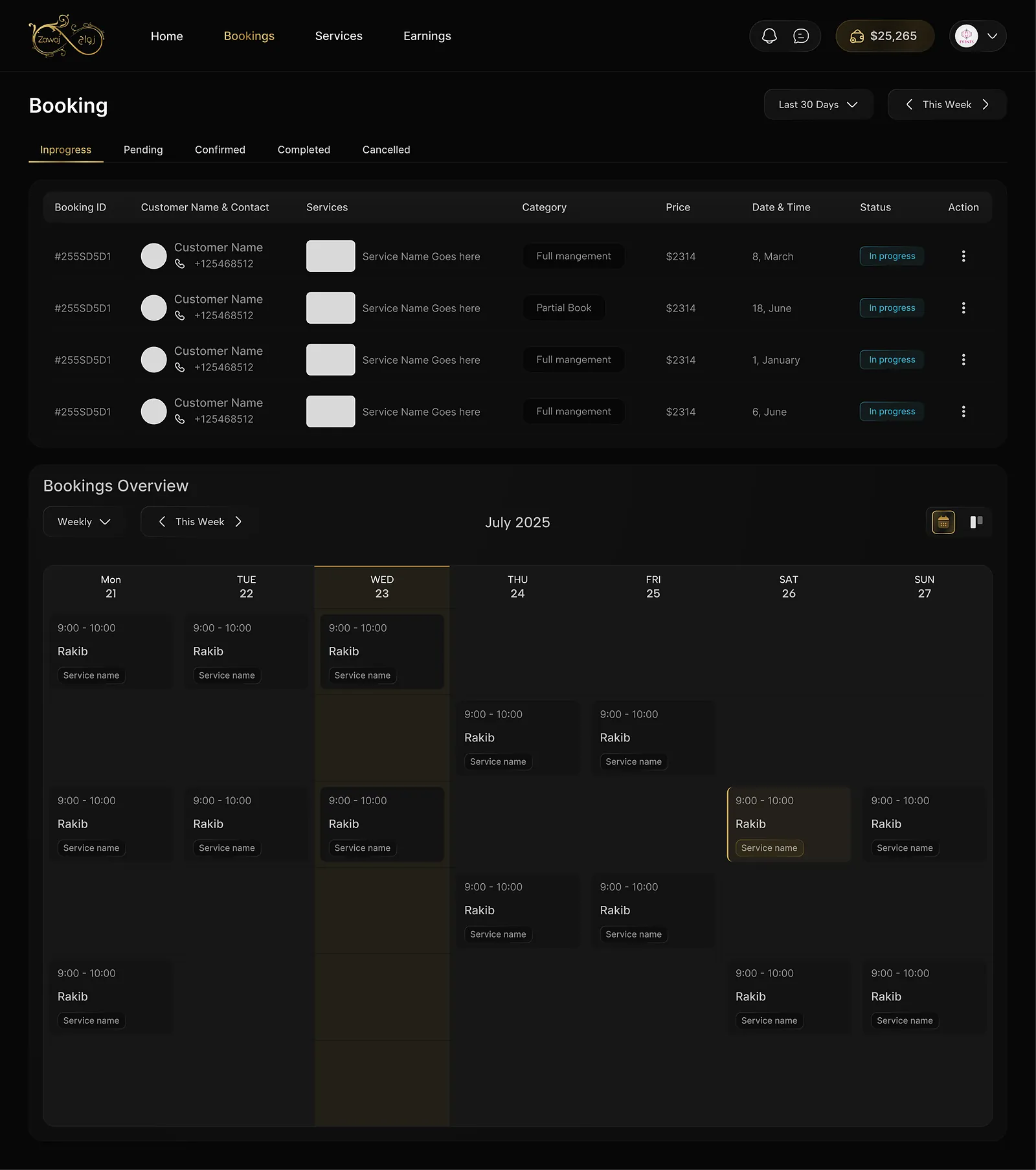The image size is (1036, 1170).
Task: Go to previous week in Bookings Overview
Action: tap(162, 522)
